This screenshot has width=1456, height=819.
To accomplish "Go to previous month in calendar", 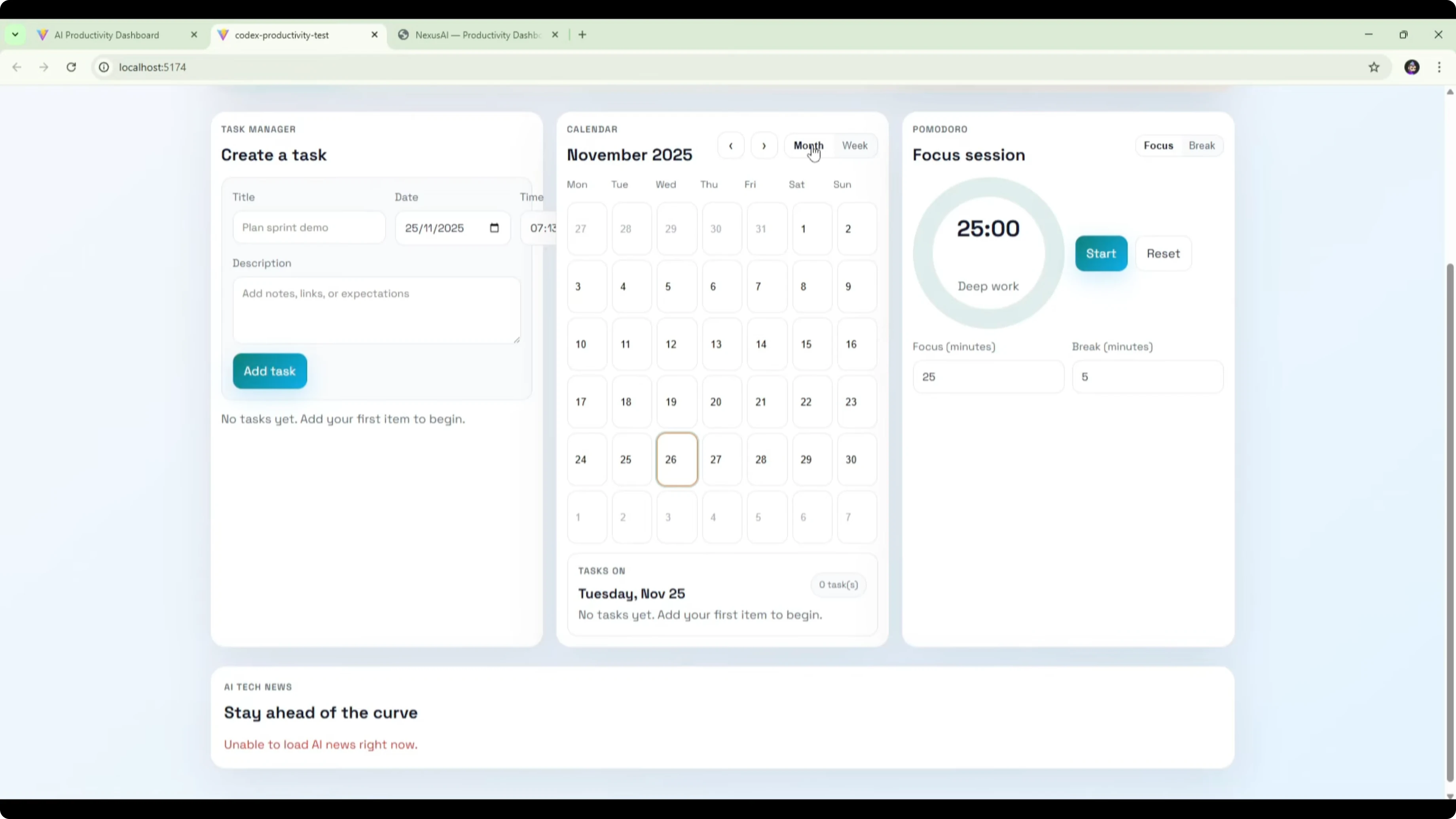I will point(730,146).
